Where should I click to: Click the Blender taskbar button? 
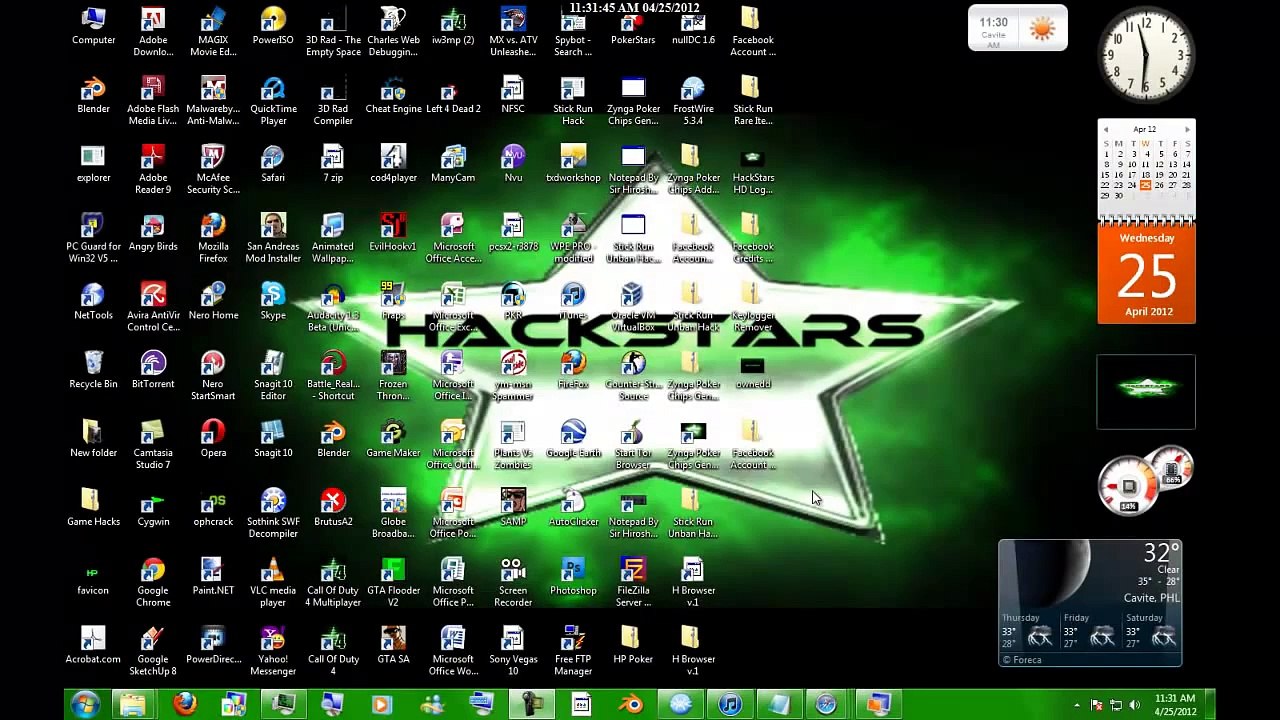click(x=631, y=705)
